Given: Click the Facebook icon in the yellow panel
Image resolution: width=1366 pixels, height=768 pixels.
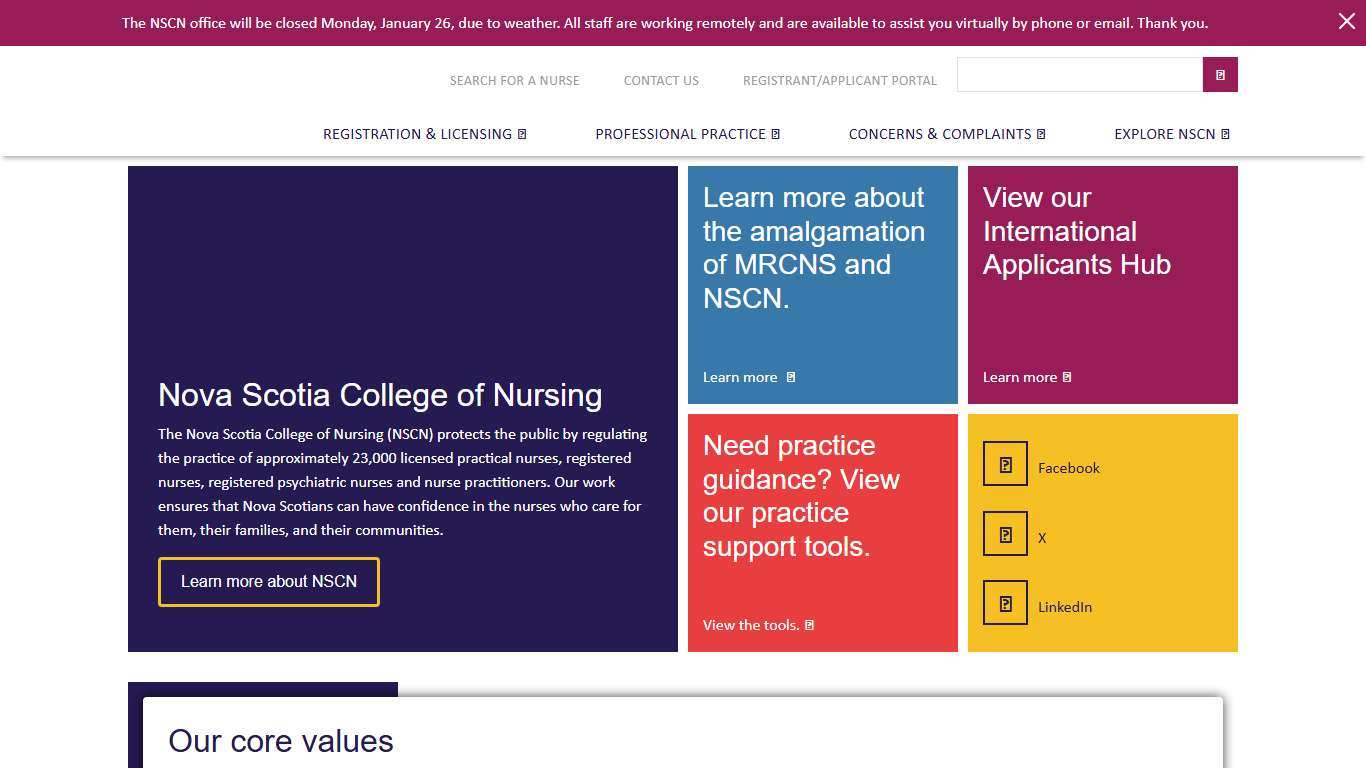Looking at the screenshot, I should tap(1005, 463).
